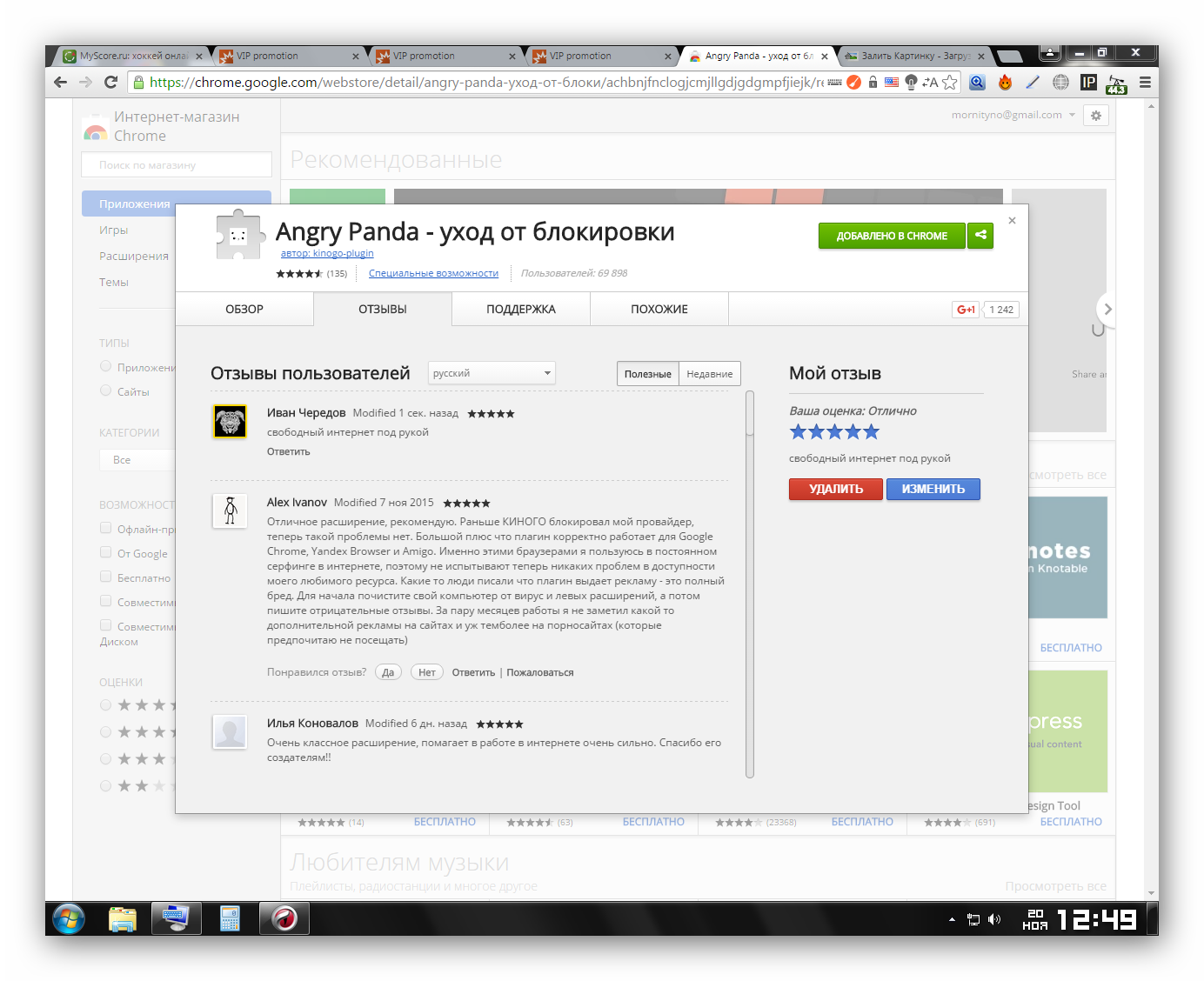1204x981 pixels.
Task: Open Илья Коновалов's avatar picture
Action: tap(230, 731)
